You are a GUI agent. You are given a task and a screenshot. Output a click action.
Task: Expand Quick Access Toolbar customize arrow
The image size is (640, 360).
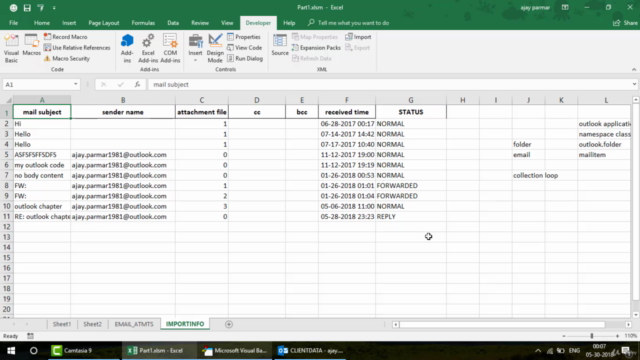(54, 7)
